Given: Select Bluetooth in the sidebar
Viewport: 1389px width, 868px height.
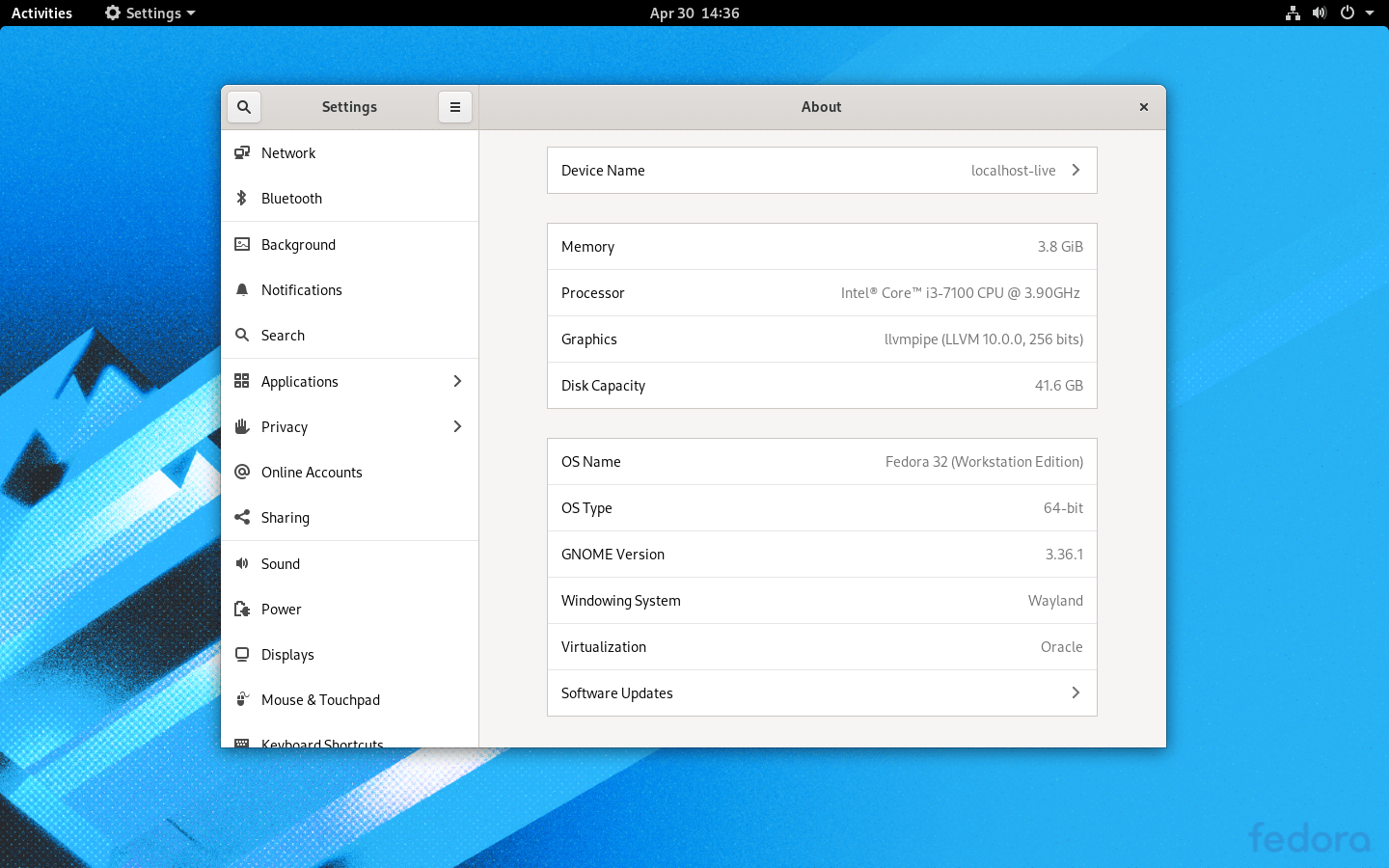Looking at the screenshot, I should tap(350, 198).
